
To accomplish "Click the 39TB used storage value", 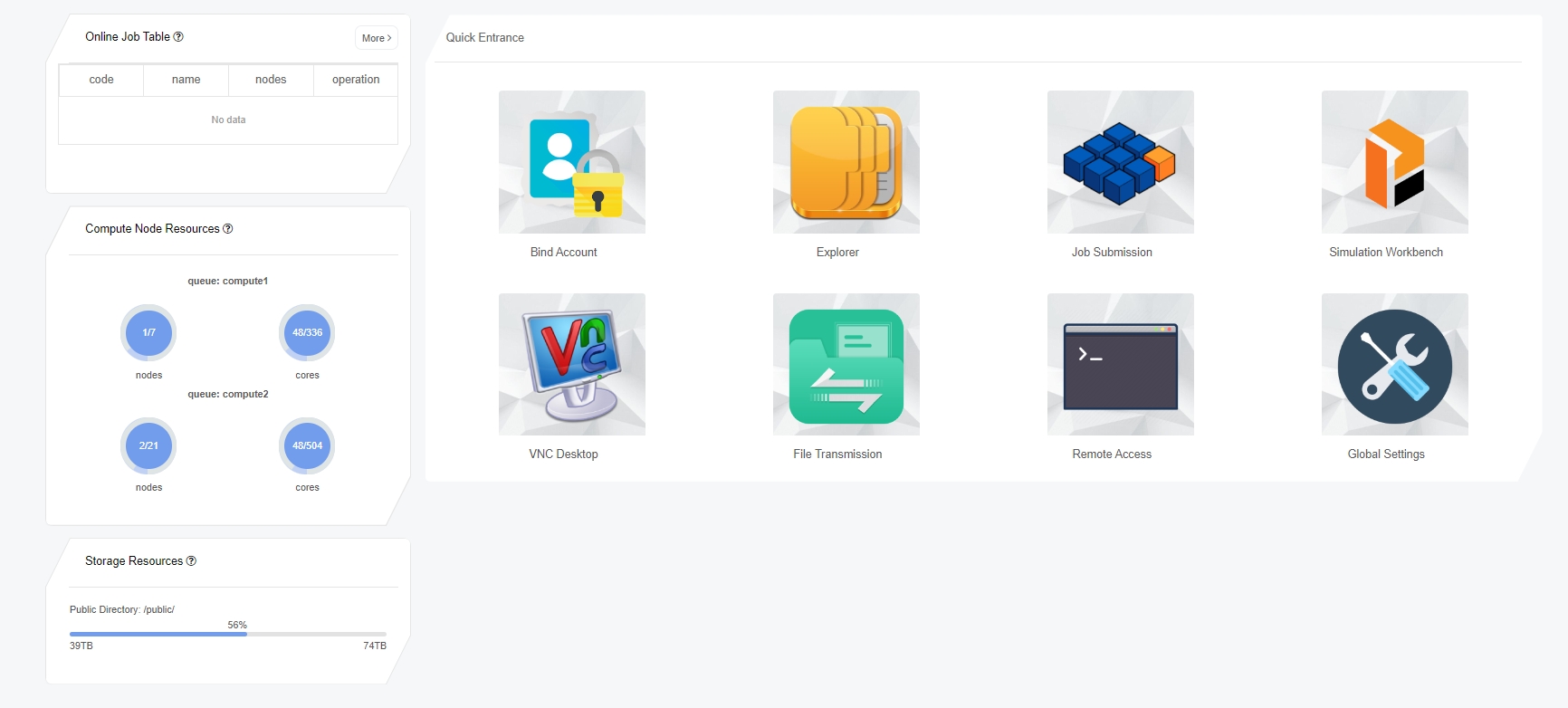I will coord(81,646).
